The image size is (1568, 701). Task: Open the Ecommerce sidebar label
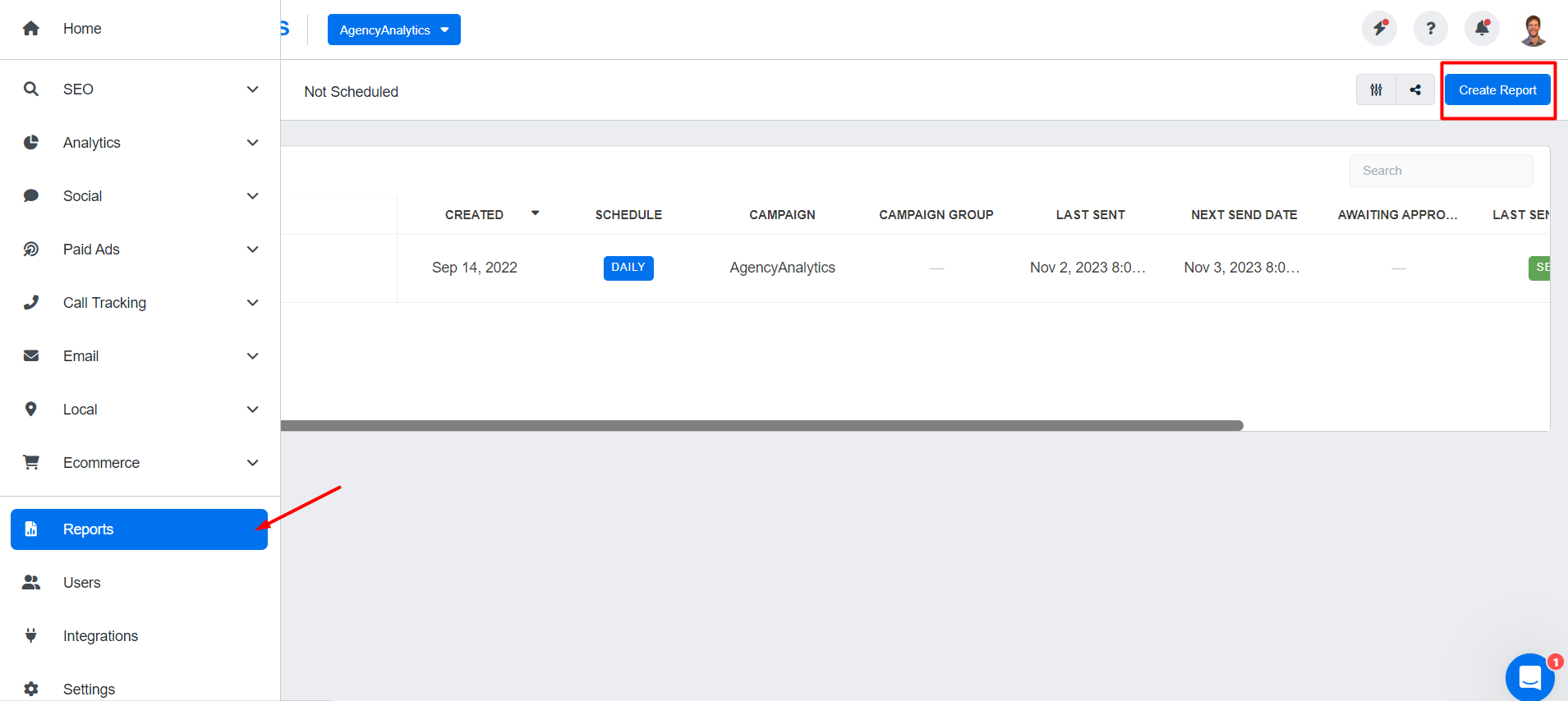coord(101,463)
